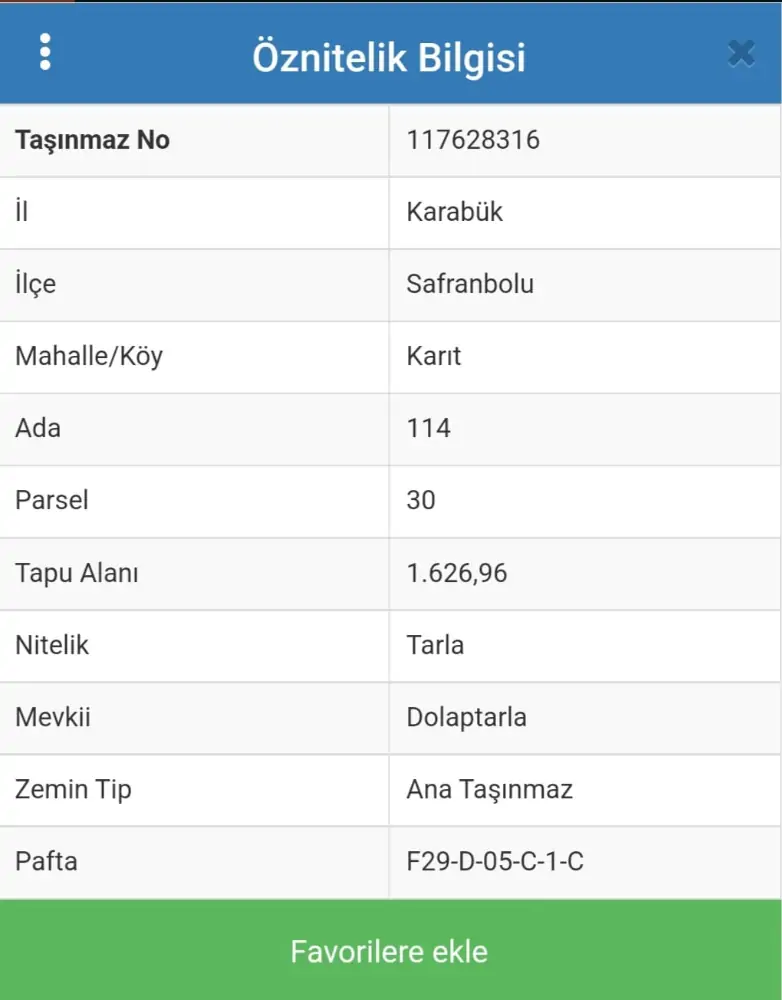Click the Tapu Alanı row label
The image size is (782, 1000).
tap(77, 573)
